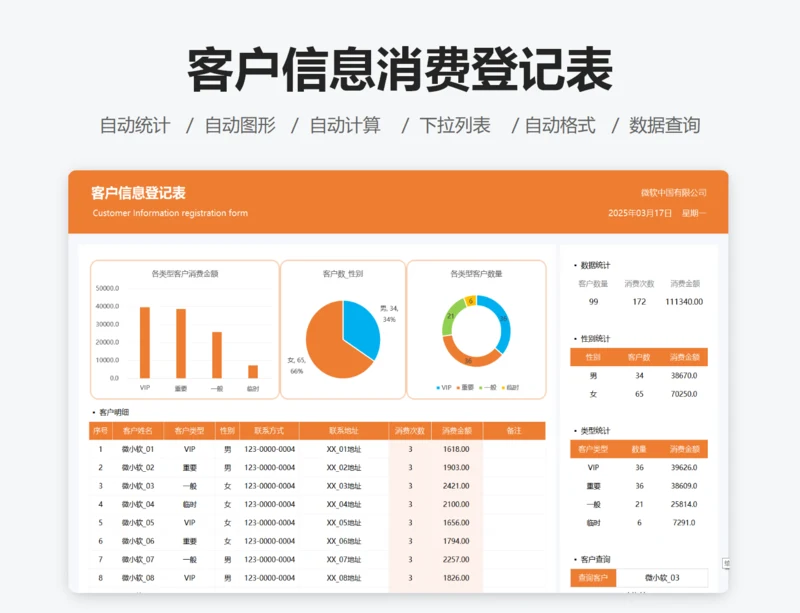Click the 38670.0 male amount cell
Viewport: 800px width, 613px height.
click(x=684, y=376)
